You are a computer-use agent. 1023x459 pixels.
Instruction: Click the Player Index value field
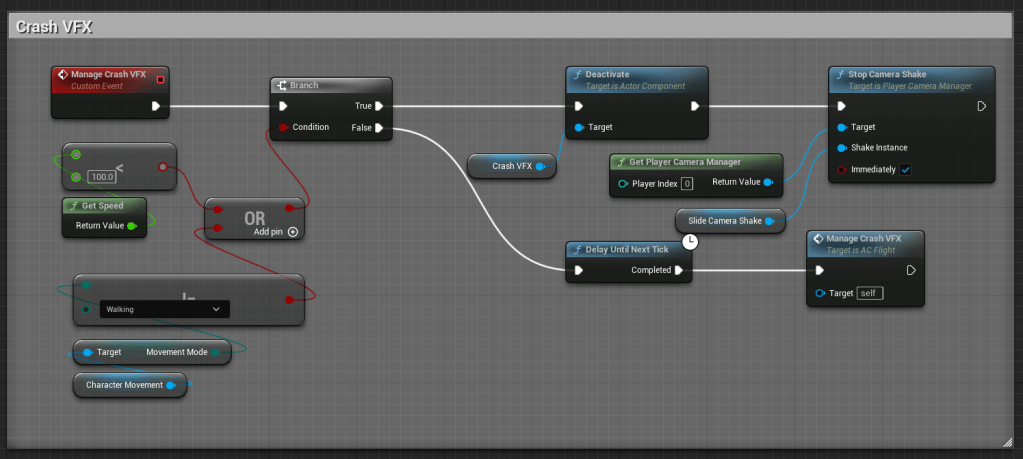click(687, 183)
